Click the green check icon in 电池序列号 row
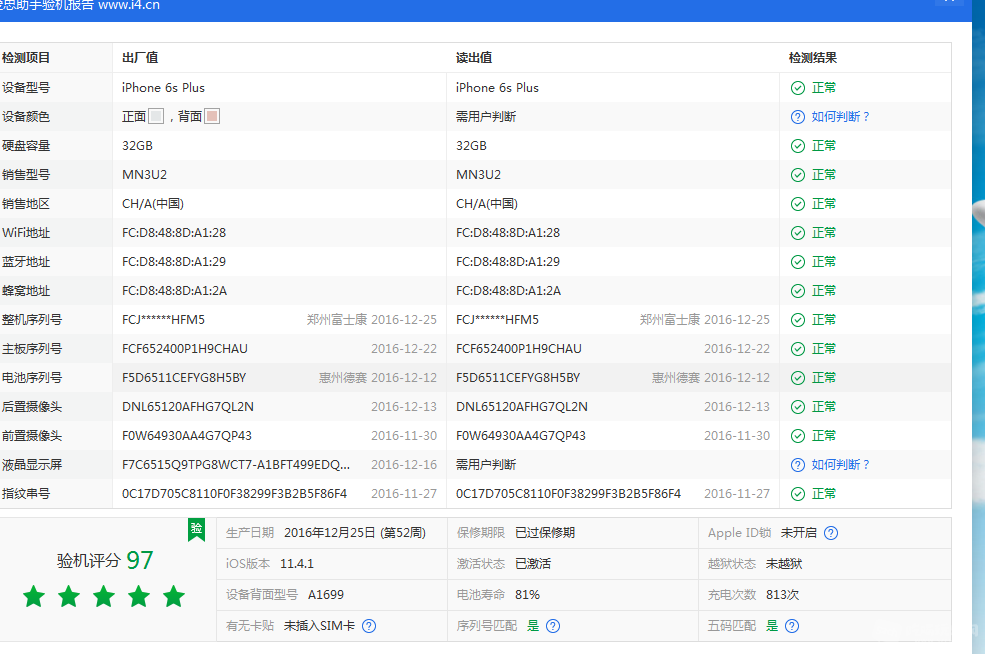The image size is (985, 654). coord(798,378)
